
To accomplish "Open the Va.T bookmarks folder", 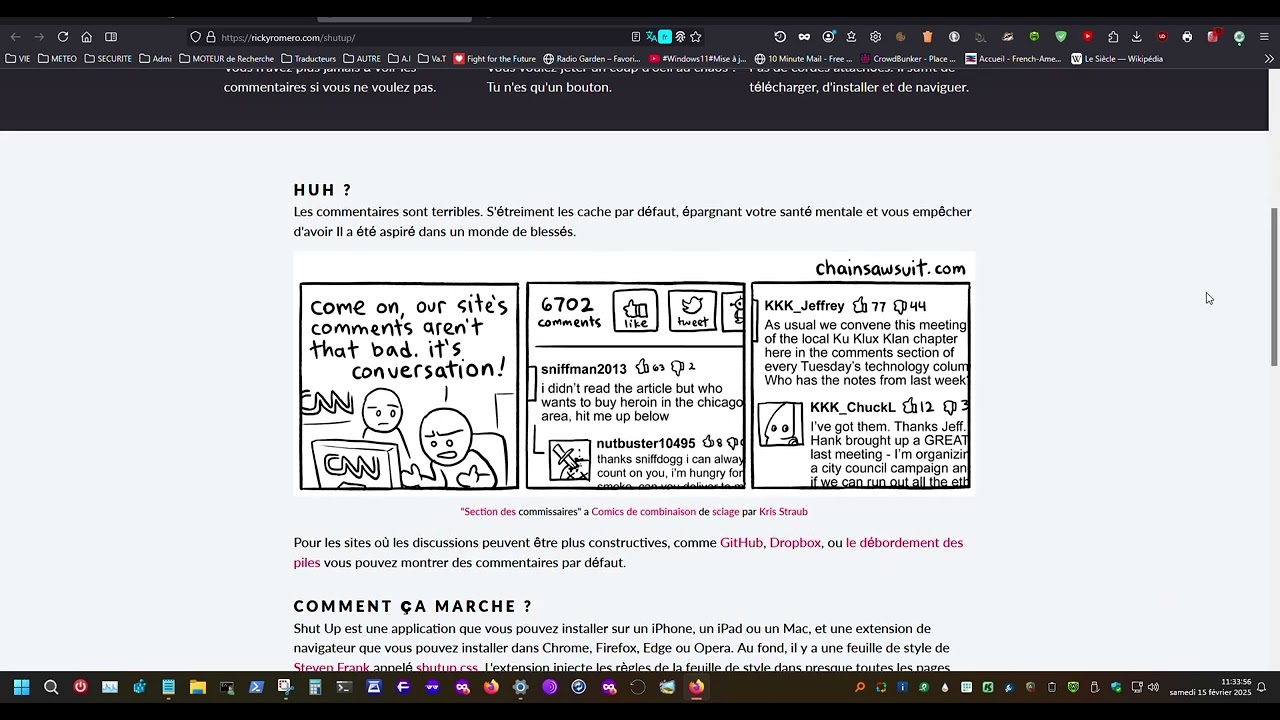I will click(432, 59).
